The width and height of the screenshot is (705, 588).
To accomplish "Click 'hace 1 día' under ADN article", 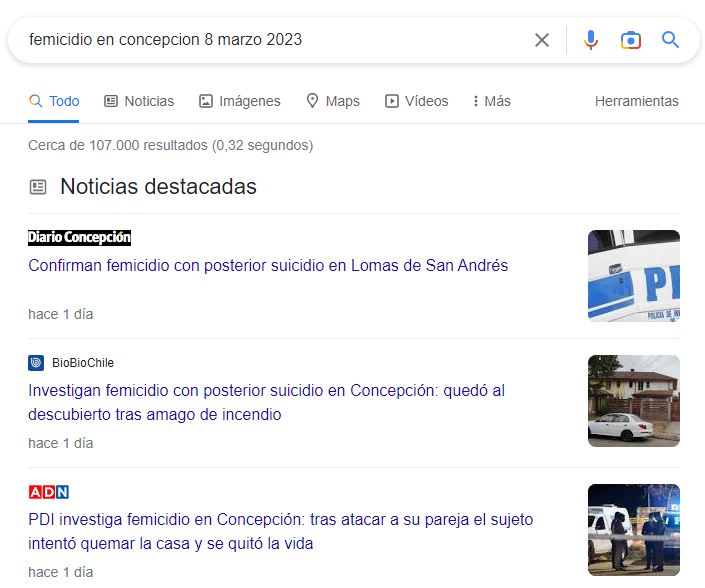I will [x=61, y=572].
